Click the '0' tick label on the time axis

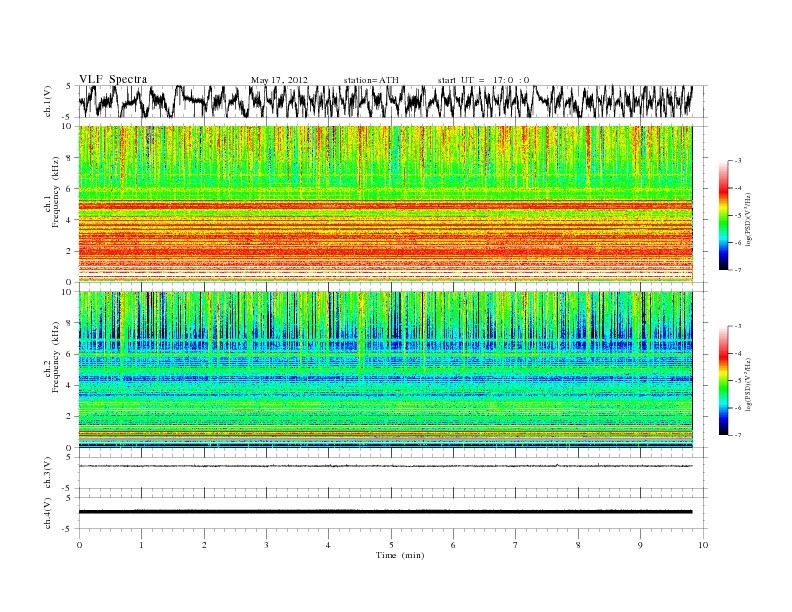pyautogui.click(x=79, y=545)
